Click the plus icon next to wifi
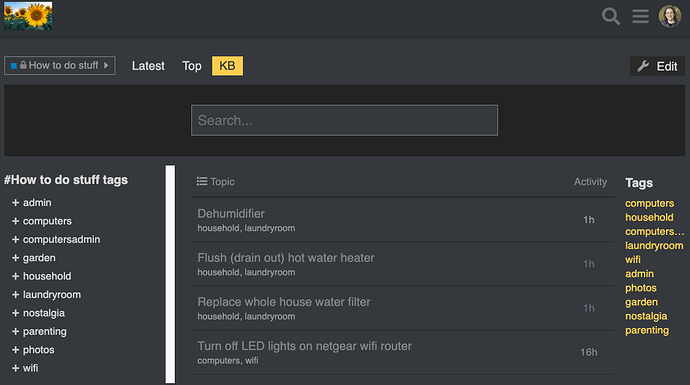Screen dimensions: 690x385 tap(15, 368)
